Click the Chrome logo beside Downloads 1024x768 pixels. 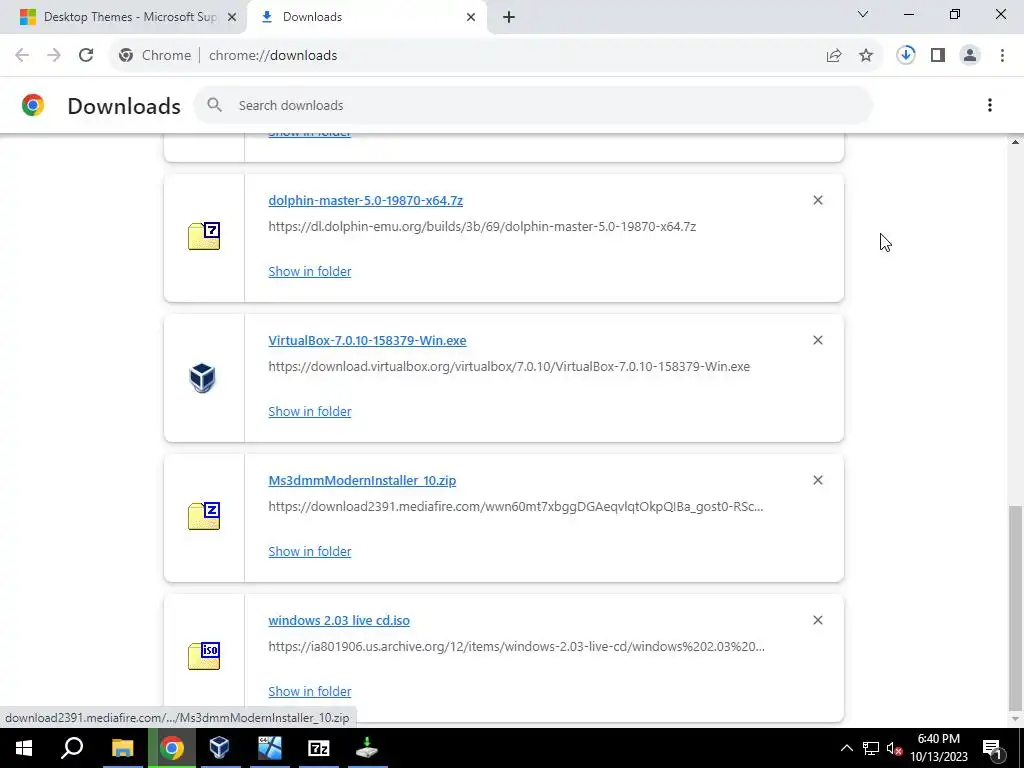(x=33, y=105)
